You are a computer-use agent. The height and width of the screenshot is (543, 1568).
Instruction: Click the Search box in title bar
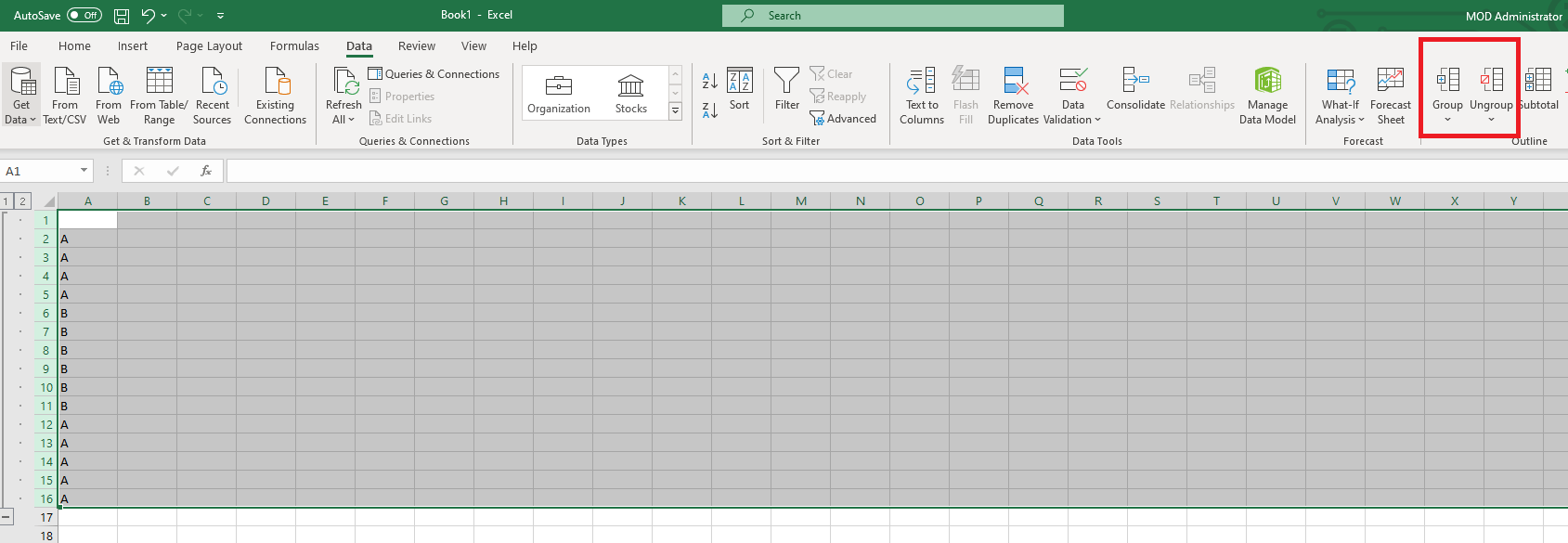893,16
